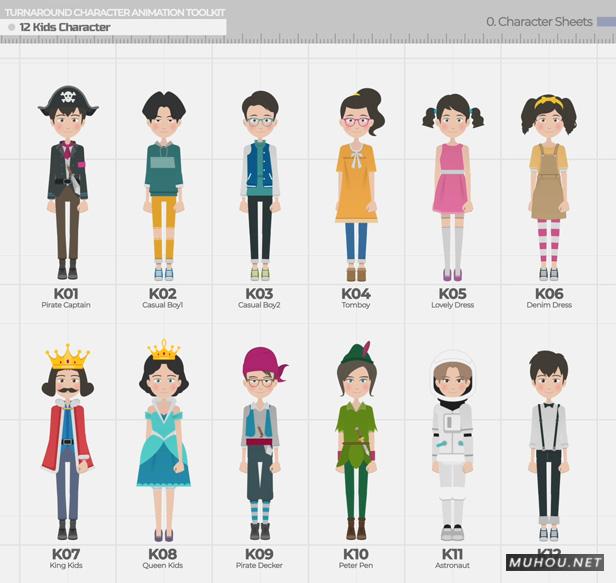Select the K10 Peter Pen character
The image size is (616, 583).
[356, 440]
